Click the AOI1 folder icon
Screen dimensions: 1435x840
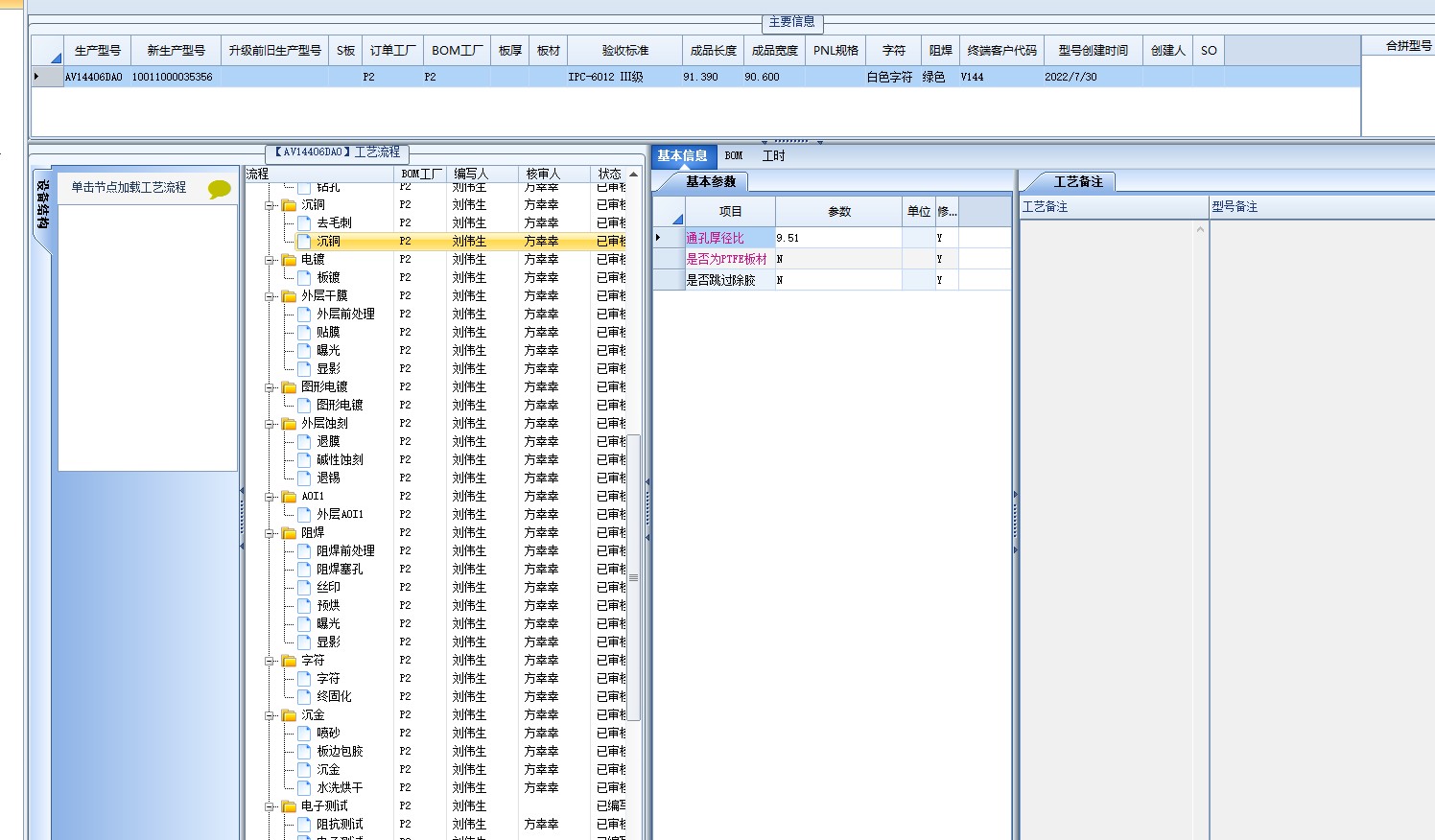pos(289,497)
